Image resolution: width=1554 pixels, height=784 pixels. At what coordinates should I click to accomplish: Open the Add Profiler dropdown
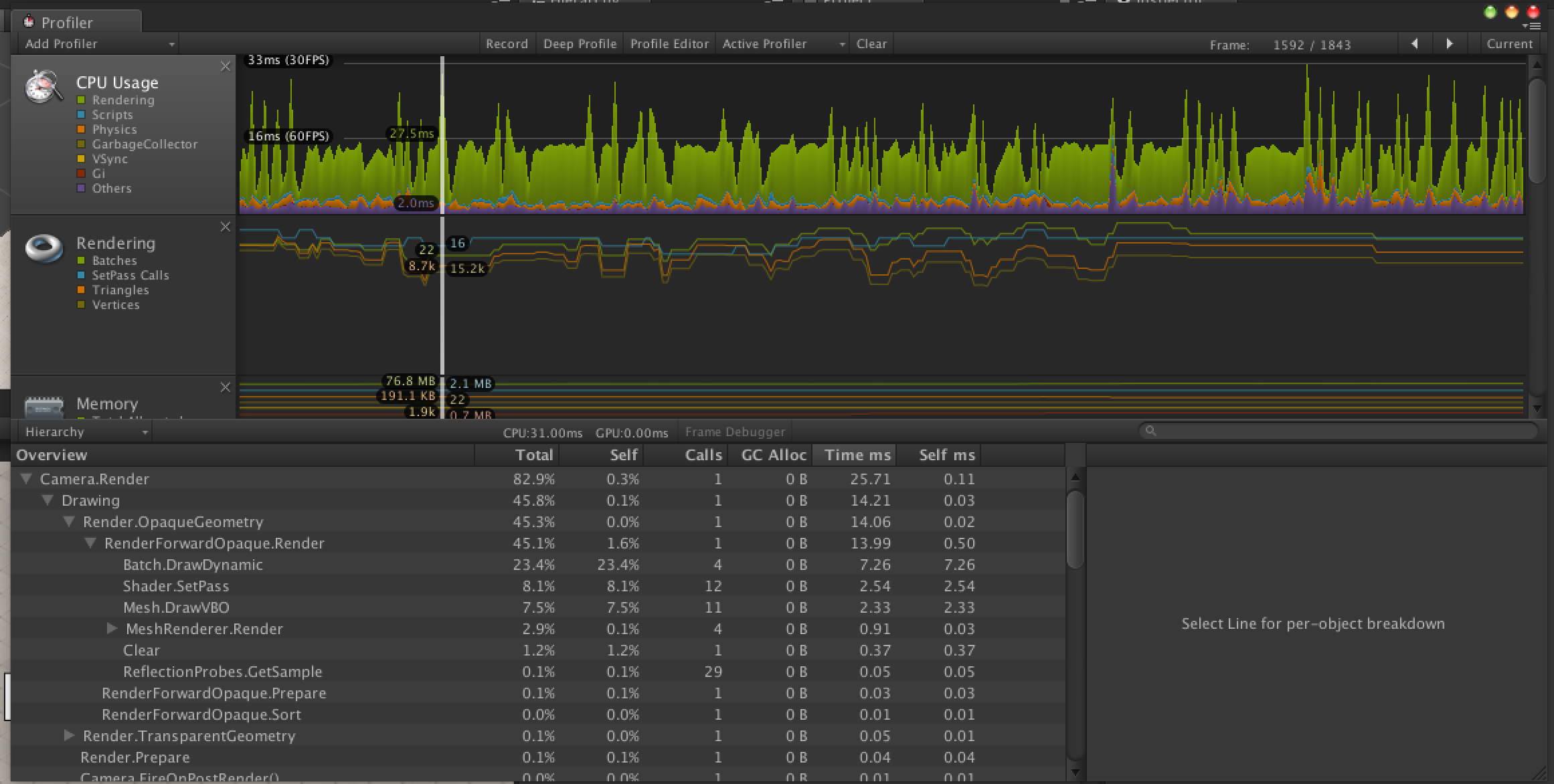[x=98, y=43]
